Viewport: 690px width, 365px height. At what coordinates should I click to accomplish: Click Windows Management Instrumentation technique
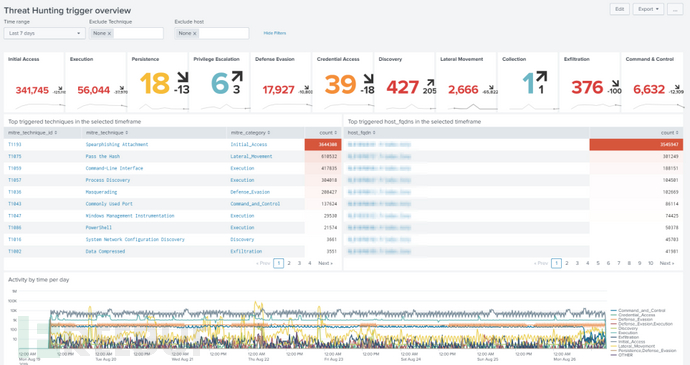click(130, 216)
